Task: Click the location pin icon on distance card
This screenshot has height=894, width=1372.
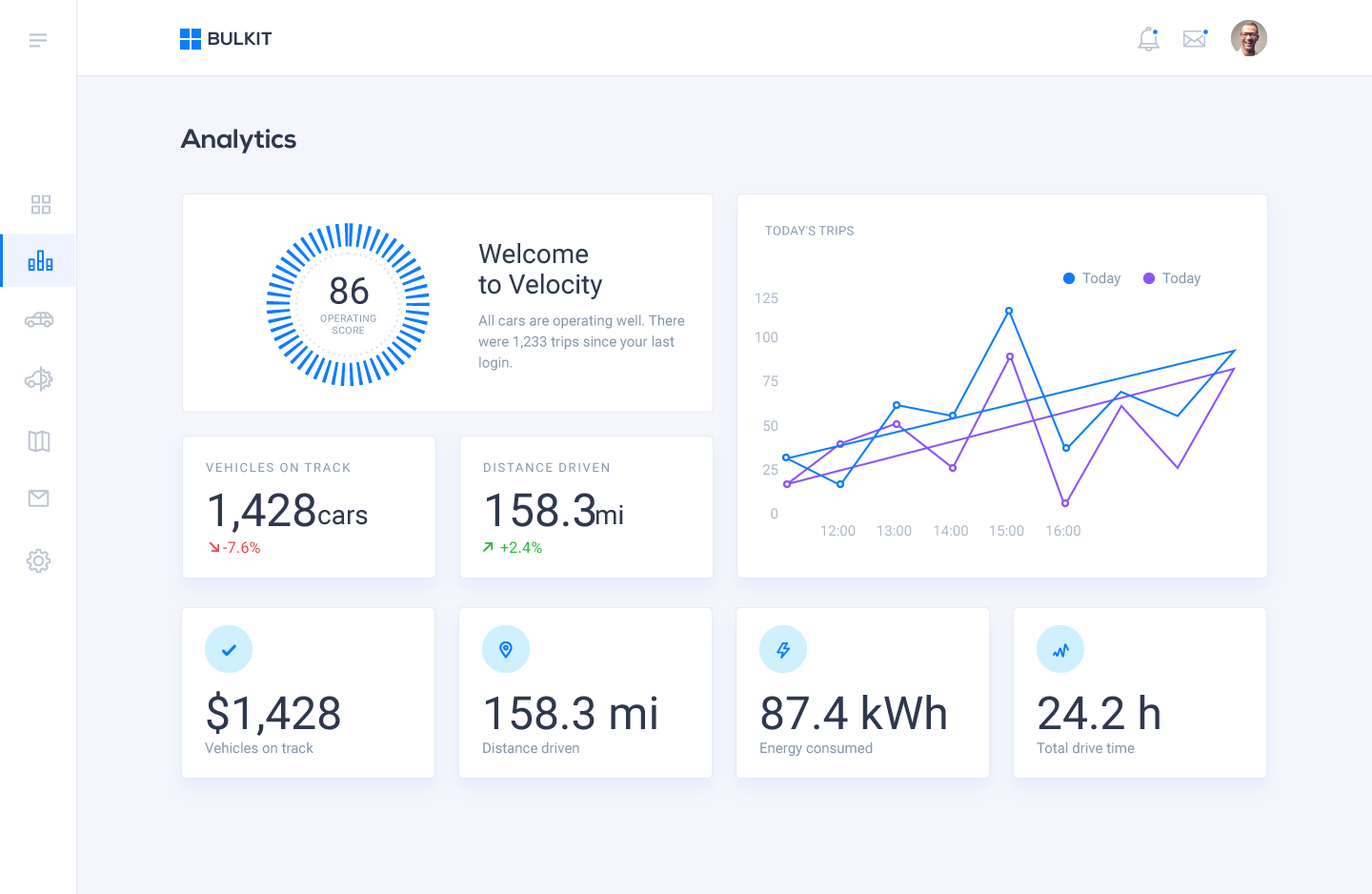Action: [506, 650]
